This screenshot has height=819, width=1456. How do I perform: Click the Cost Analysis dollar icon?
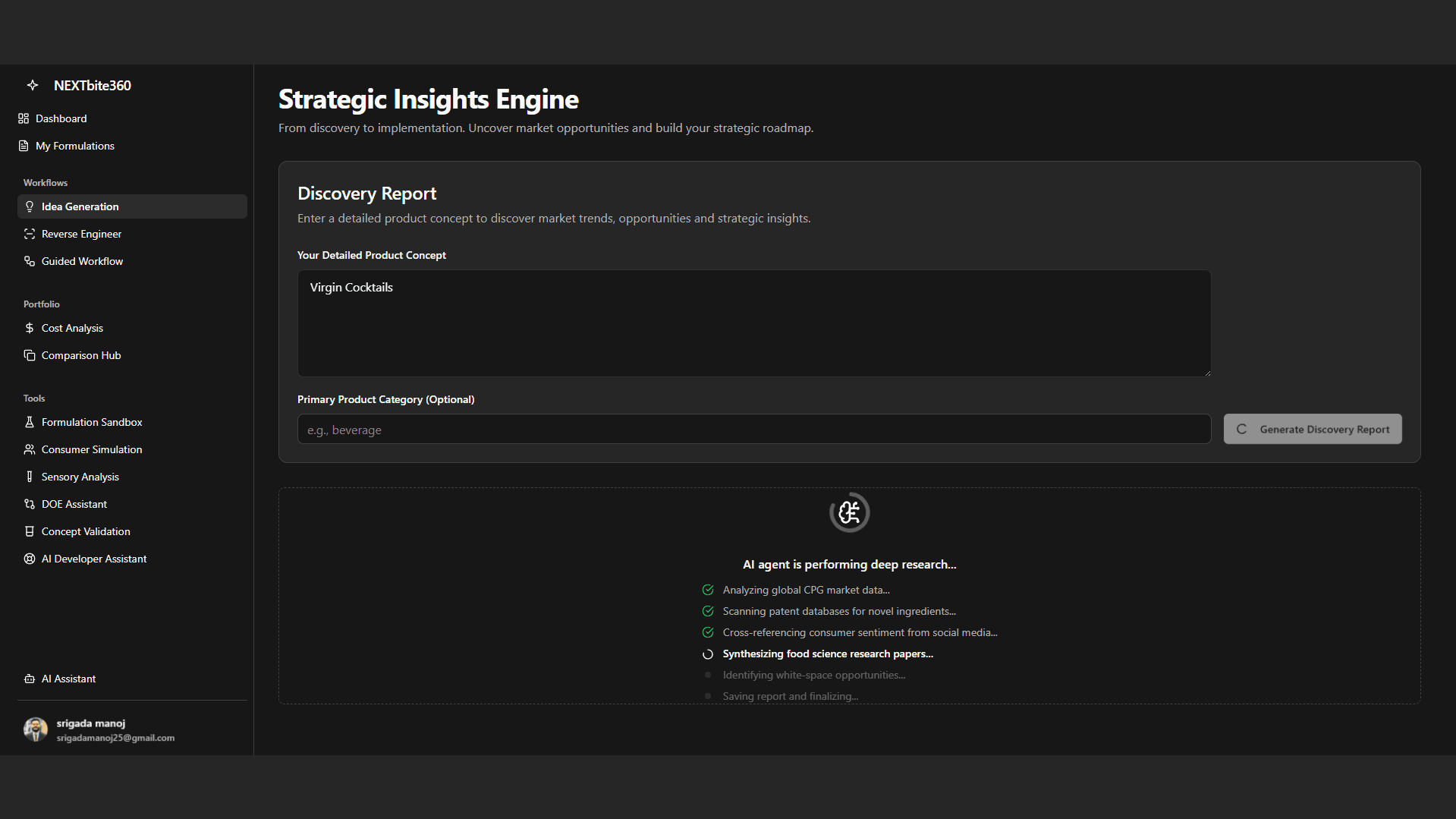30,328
